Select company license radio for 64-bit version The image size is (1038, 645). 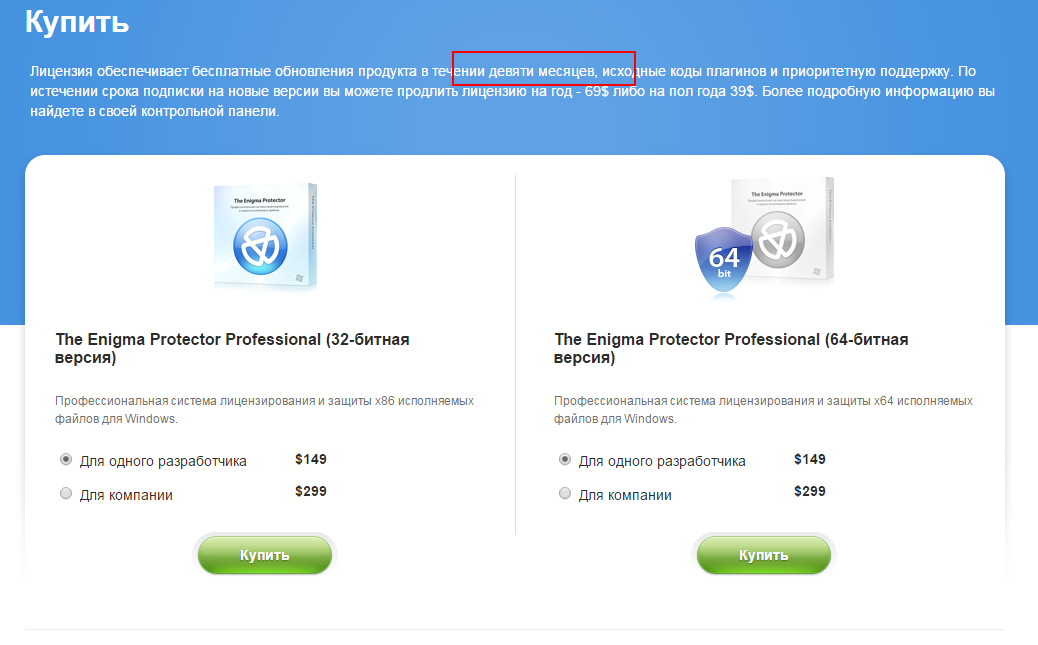point(565,493)
